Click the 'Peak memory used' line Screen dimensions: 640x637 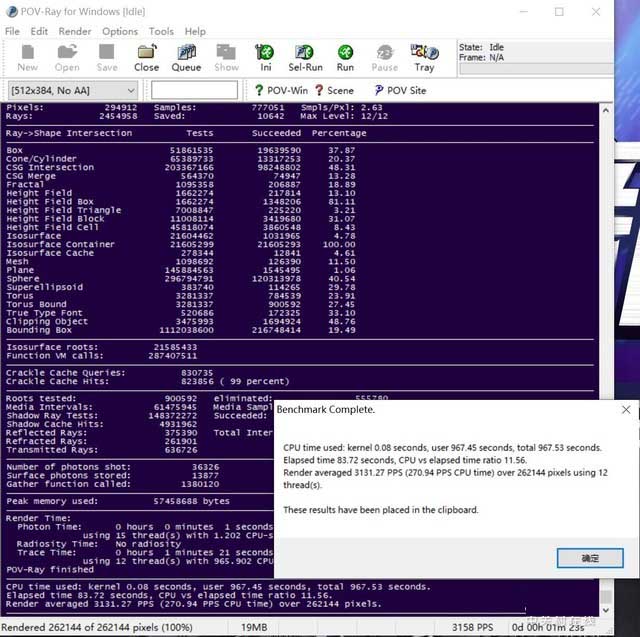point(118,501)
